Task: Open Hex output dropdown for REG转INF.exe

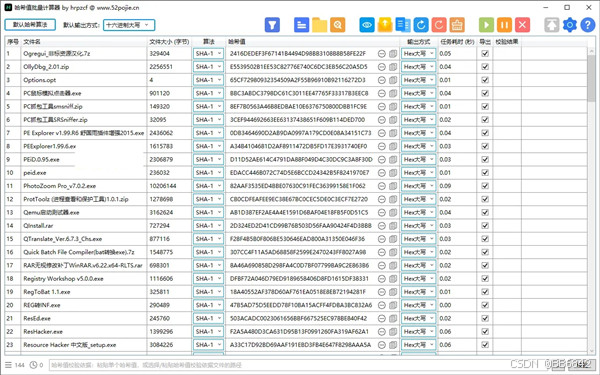Action: coord(418,305)
